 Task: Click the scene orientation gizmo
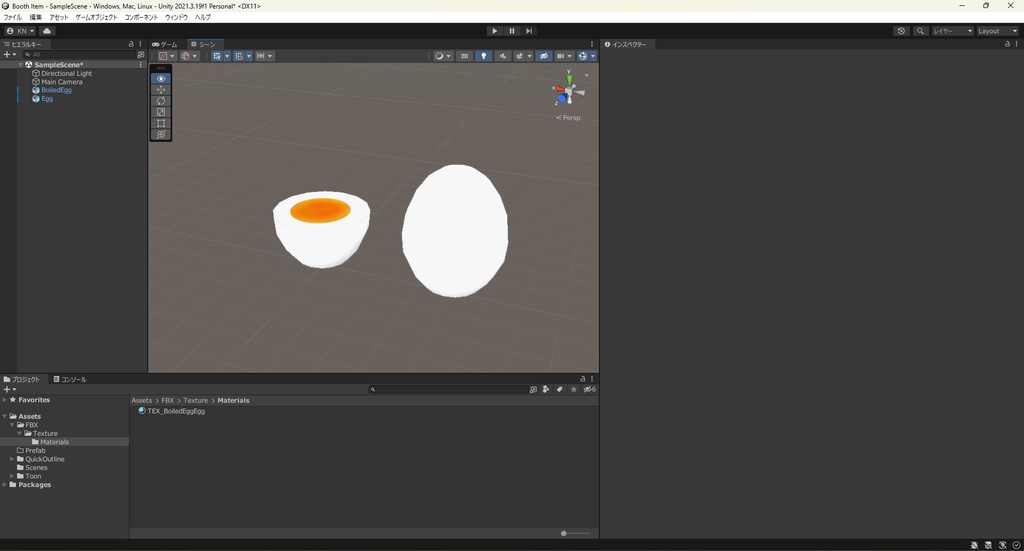[x=569, y=92]
